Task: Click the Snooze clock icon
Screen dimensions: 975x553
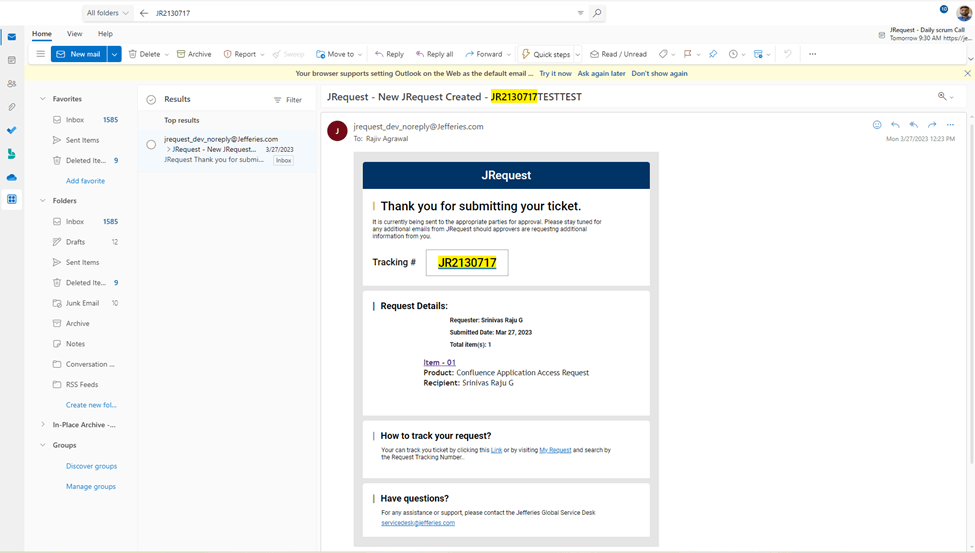Action: pos(733,54)
